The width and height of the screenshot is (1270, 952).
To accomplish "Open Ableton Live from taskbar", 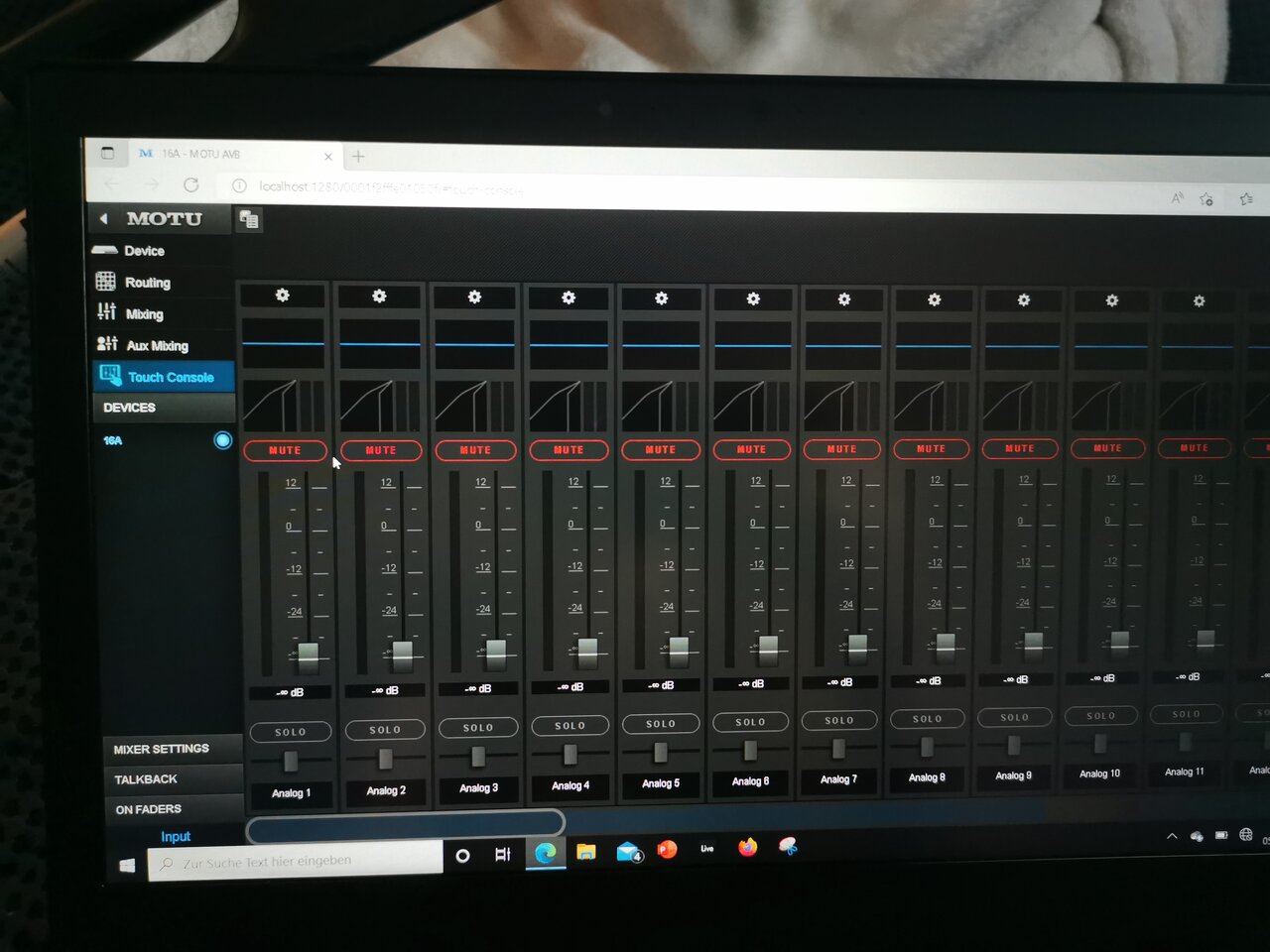I will tap(706, 848).
